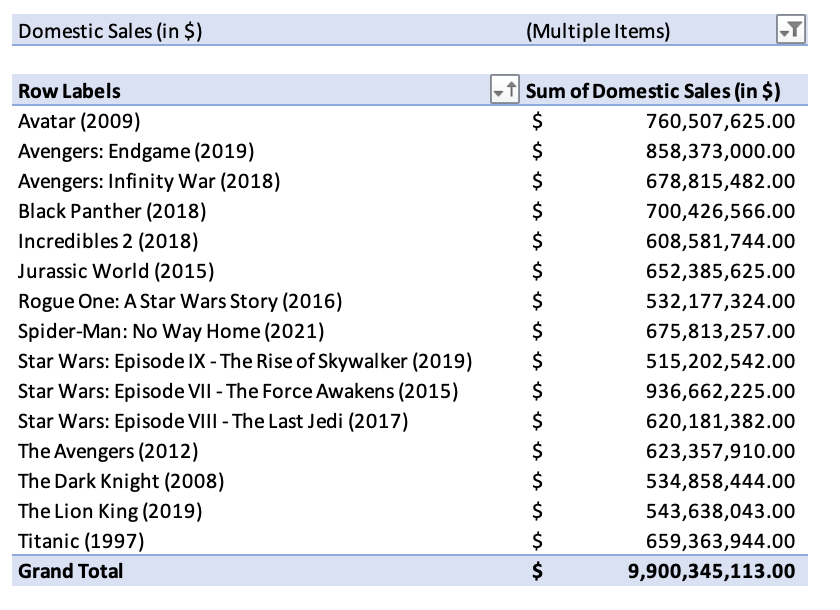Select The Dark Knight (2008) label
This screenshot has width=840, height=610.
[121, 481]
